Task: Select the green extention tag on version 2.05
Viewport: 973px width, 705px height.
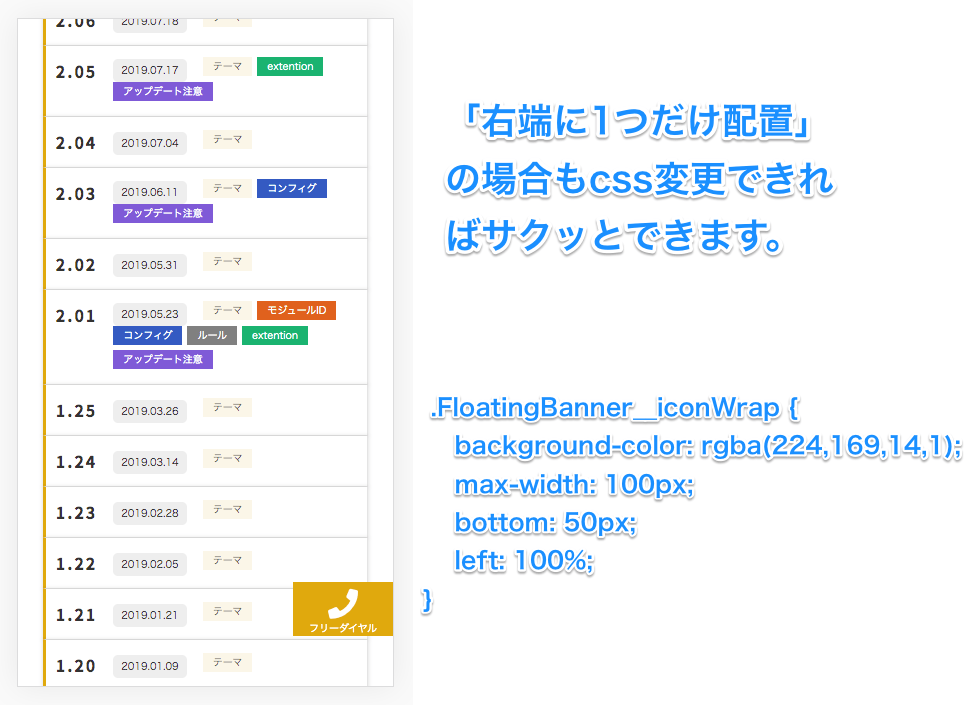Action: tap(290, 66)
